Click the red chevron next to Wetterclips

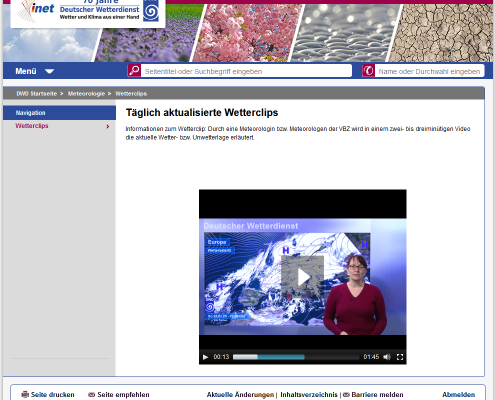tap(108, 126)
